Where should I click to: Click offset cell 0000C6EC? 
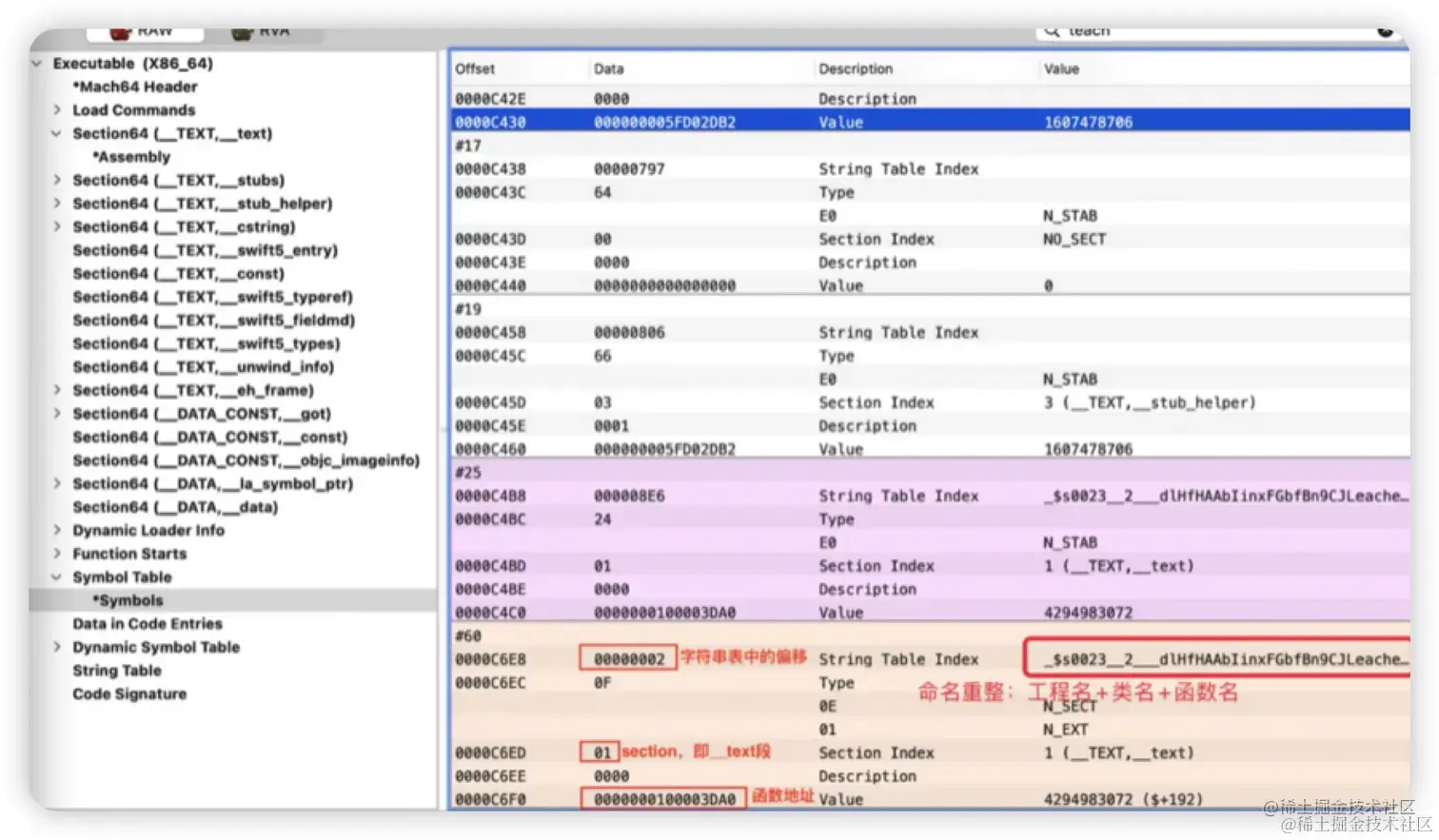[x=490, y=683]
